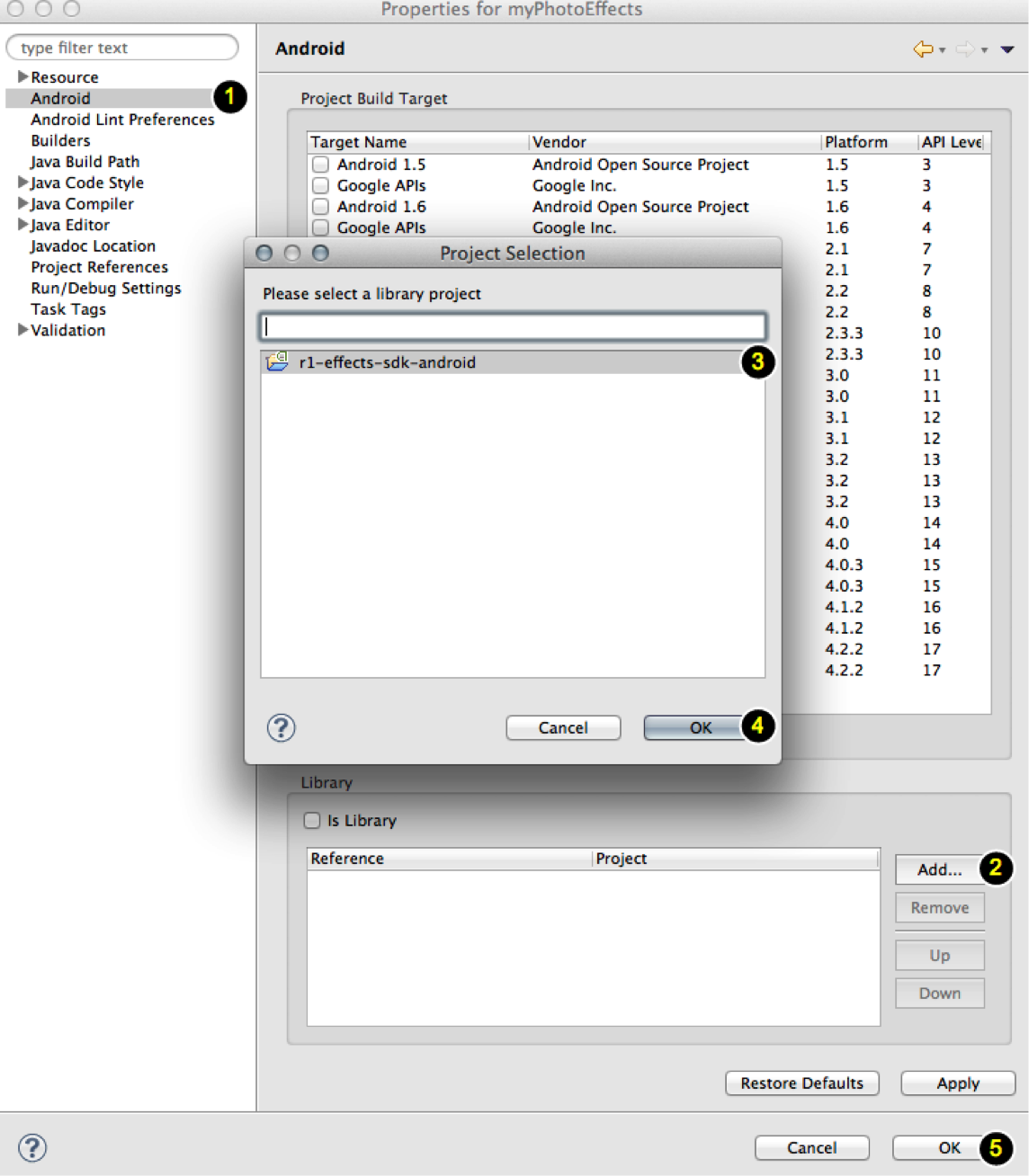Screen dimensions: 1029x1176
Task: Click the back navigation arrow icon
Action: [x=923, y=49]
